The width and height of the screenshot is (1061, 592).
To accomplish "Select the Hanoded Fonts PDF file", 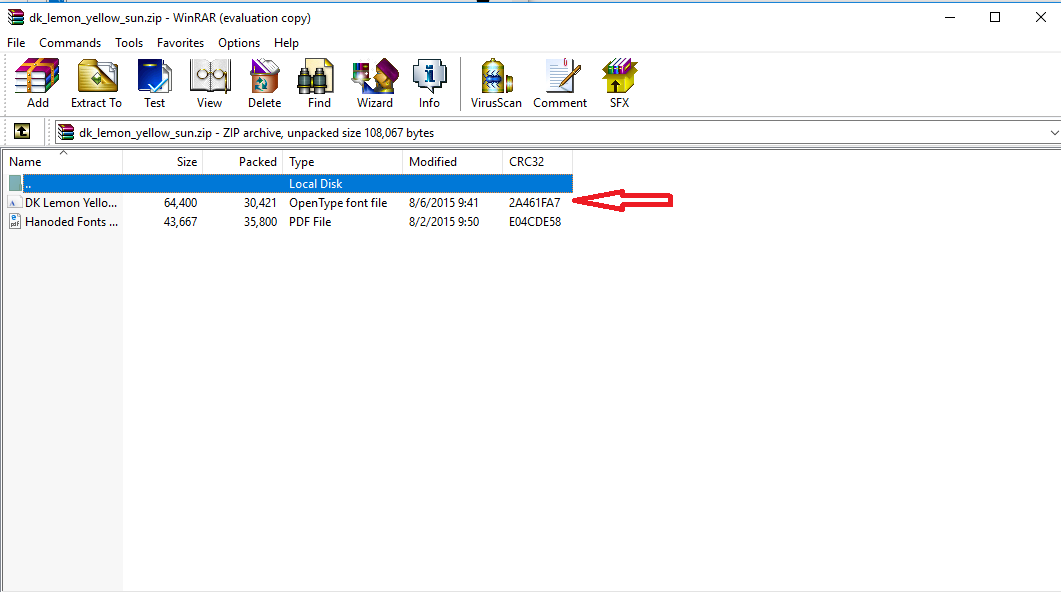I will tap(70, 222).
